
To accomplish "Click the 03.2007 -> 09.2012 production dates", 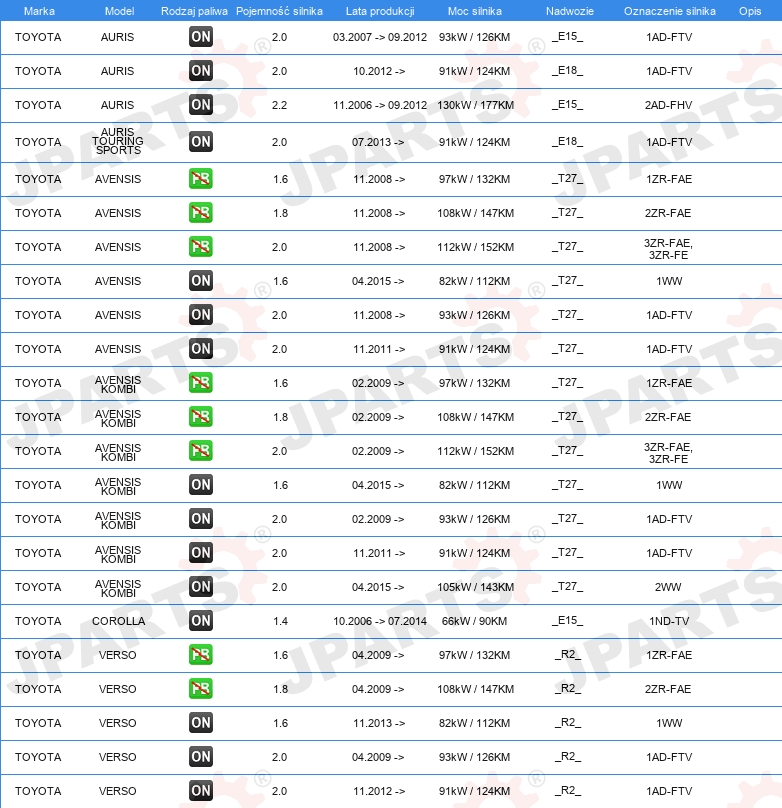I will [380, 37].
